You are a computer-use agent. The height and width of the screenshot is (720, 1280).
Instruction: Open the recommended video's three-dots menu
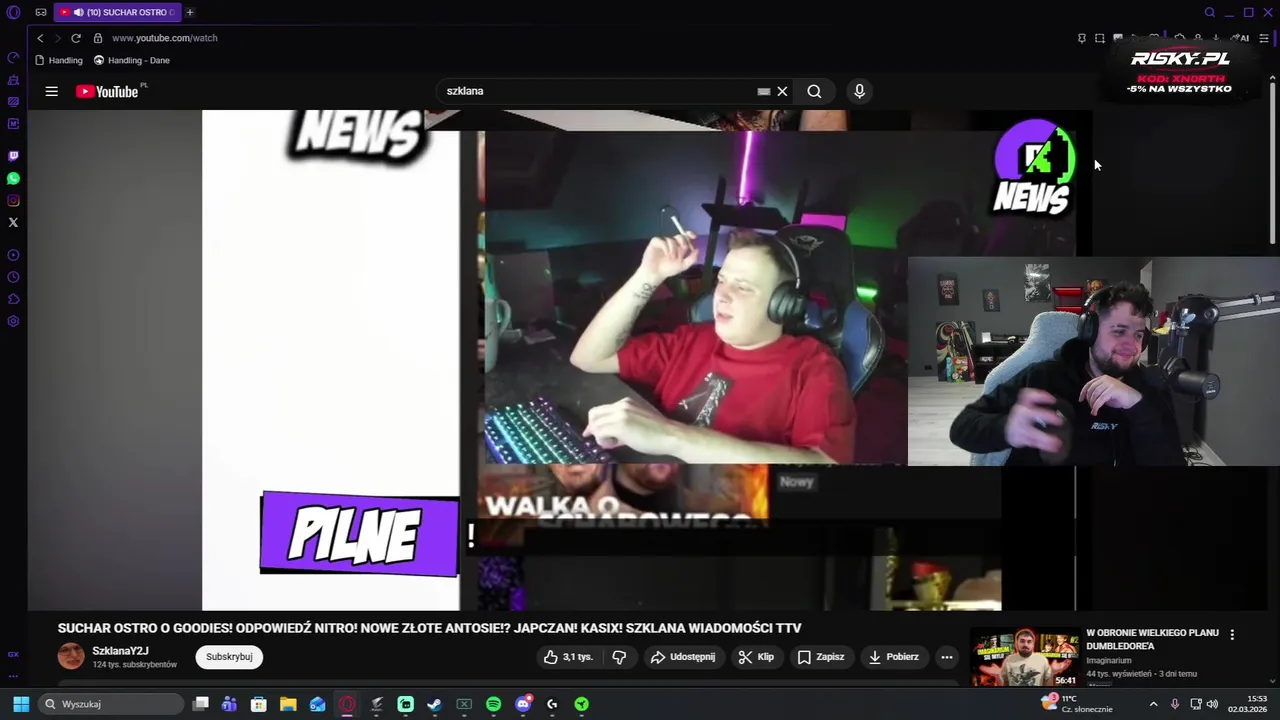point(1232,635)
